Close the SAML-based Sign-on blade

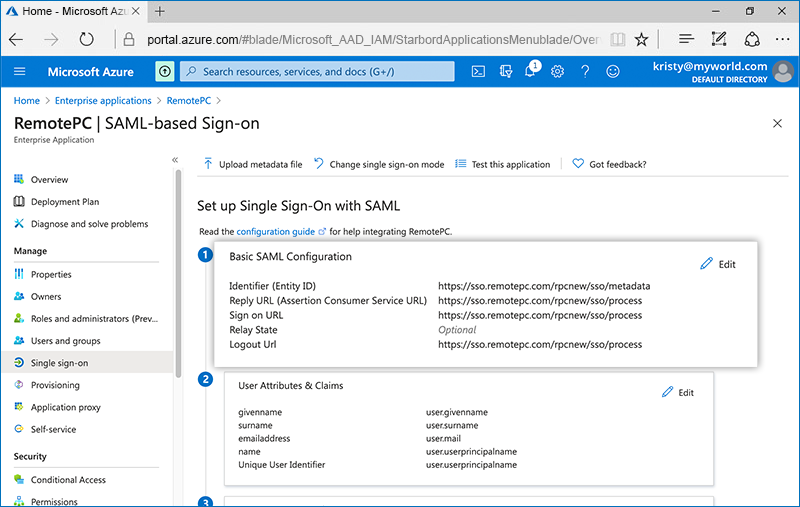tap(778, 123)
